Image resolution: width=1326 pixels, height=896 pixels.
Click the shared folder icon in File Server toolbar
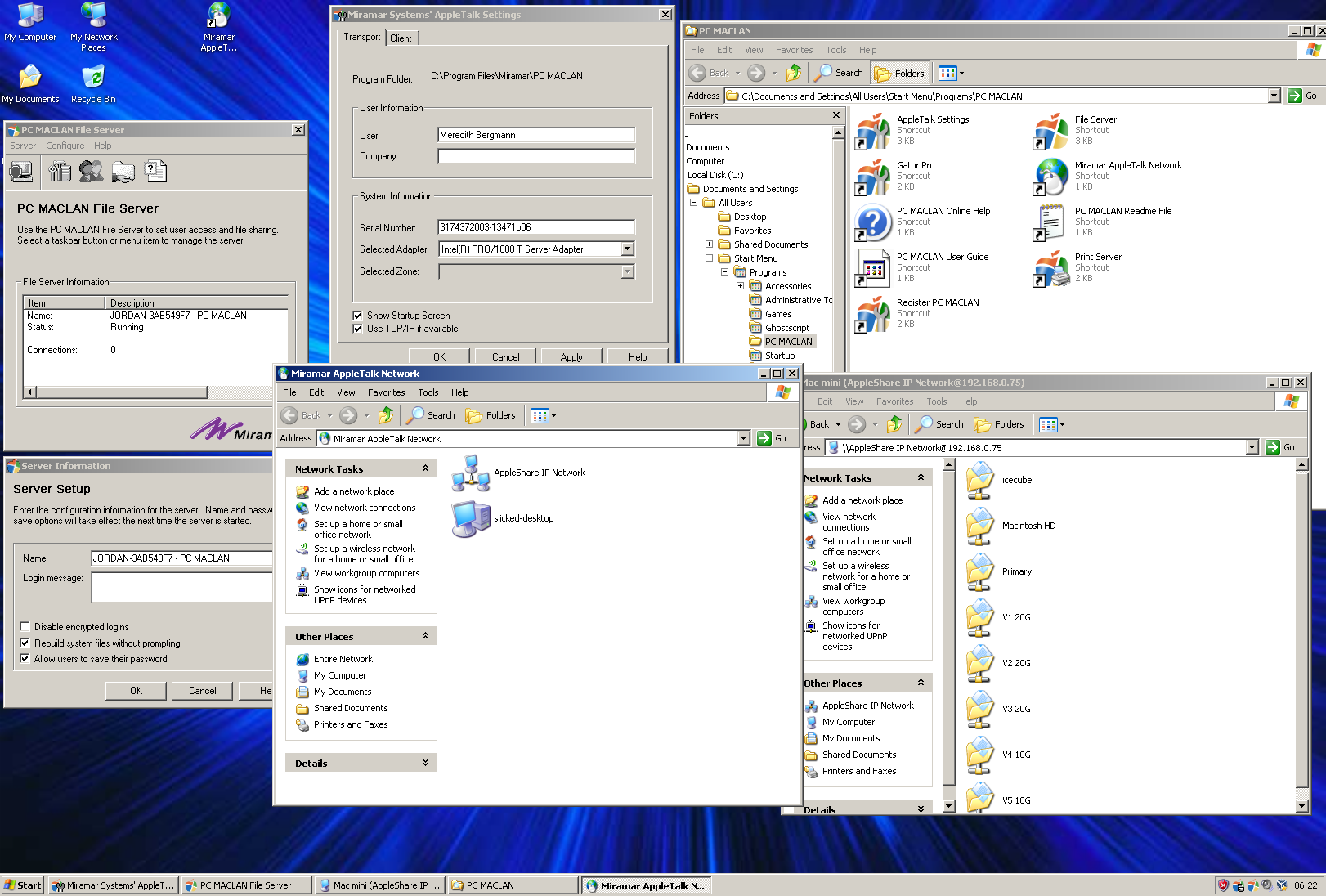point(123,172)
